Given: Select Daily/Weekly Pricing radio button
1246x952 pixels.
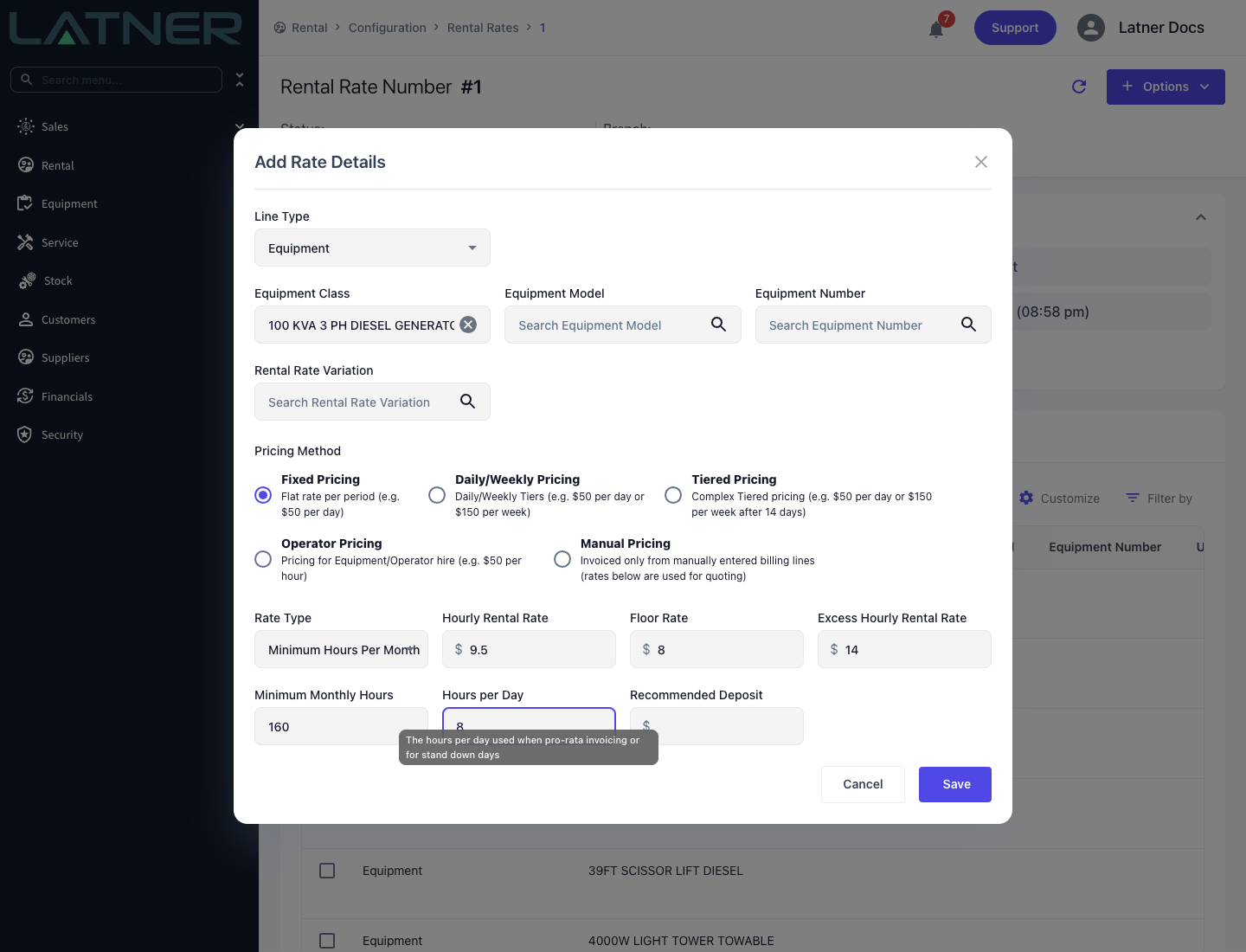Looking at the screenshot, I should (x=437, y=495).
